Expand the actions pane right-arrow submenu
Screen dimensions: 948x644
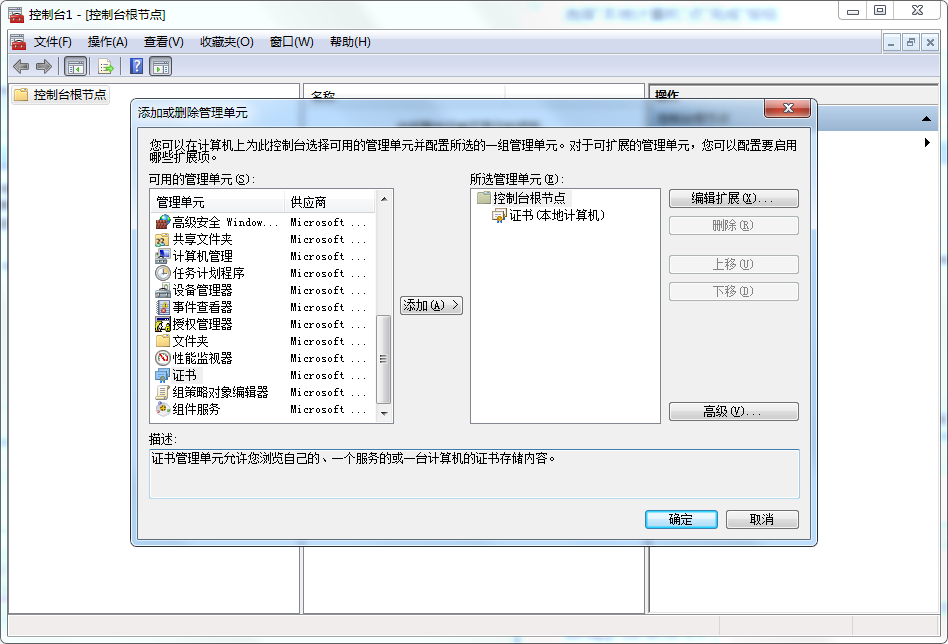[927, 143]
